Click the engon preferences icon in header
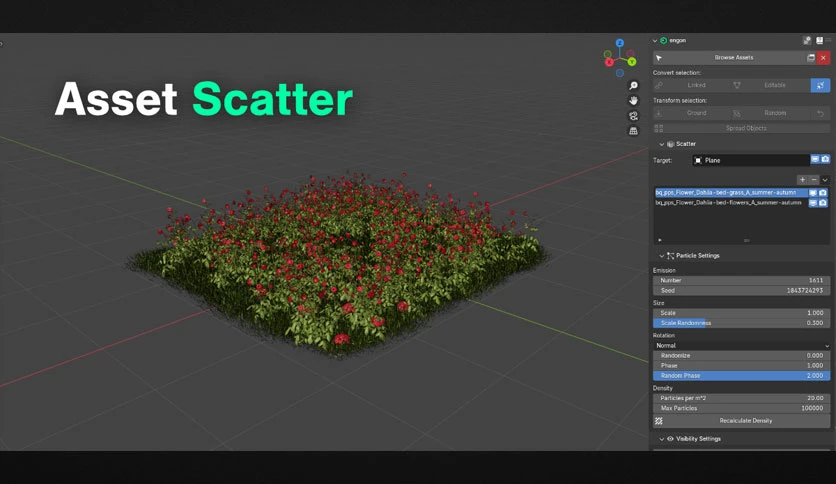The height and width of the screenshot is (484, 836). tap(807, 41)
